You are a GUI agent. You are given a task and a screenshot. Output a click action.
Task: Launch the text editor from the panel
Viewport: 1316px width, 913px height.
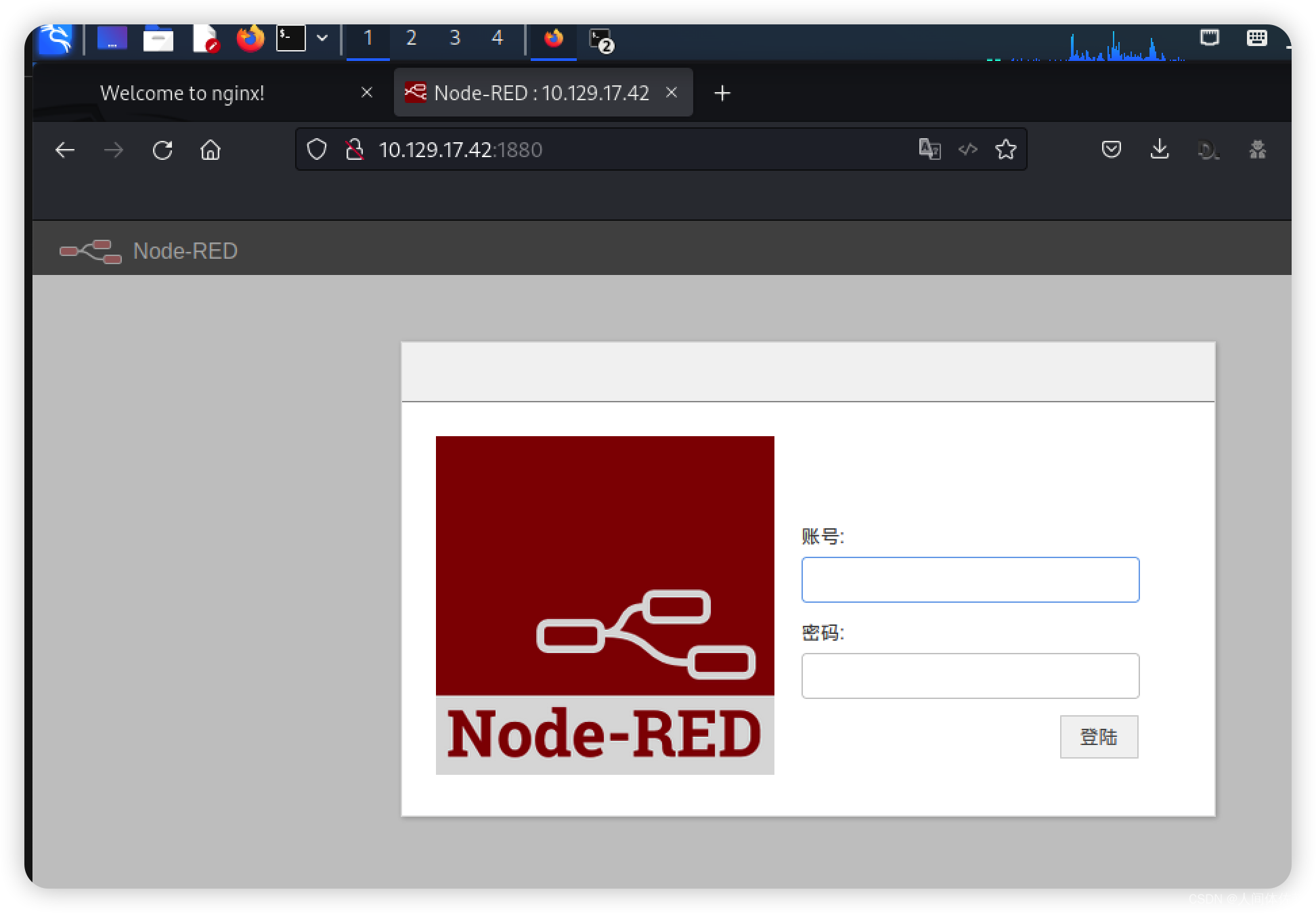pyautogui.click(x=205, y=39)
